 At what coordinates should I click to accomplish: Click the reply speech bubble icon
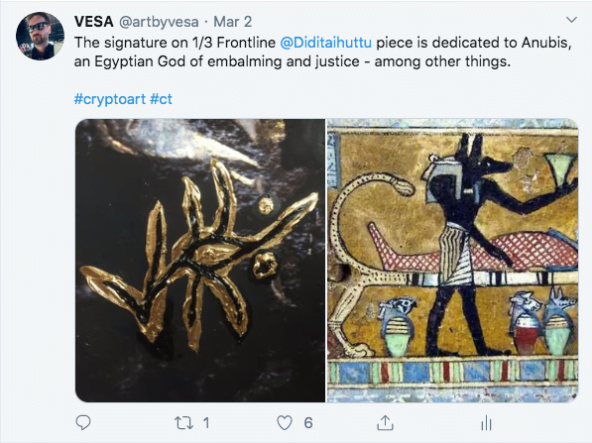tap(83, 423)
